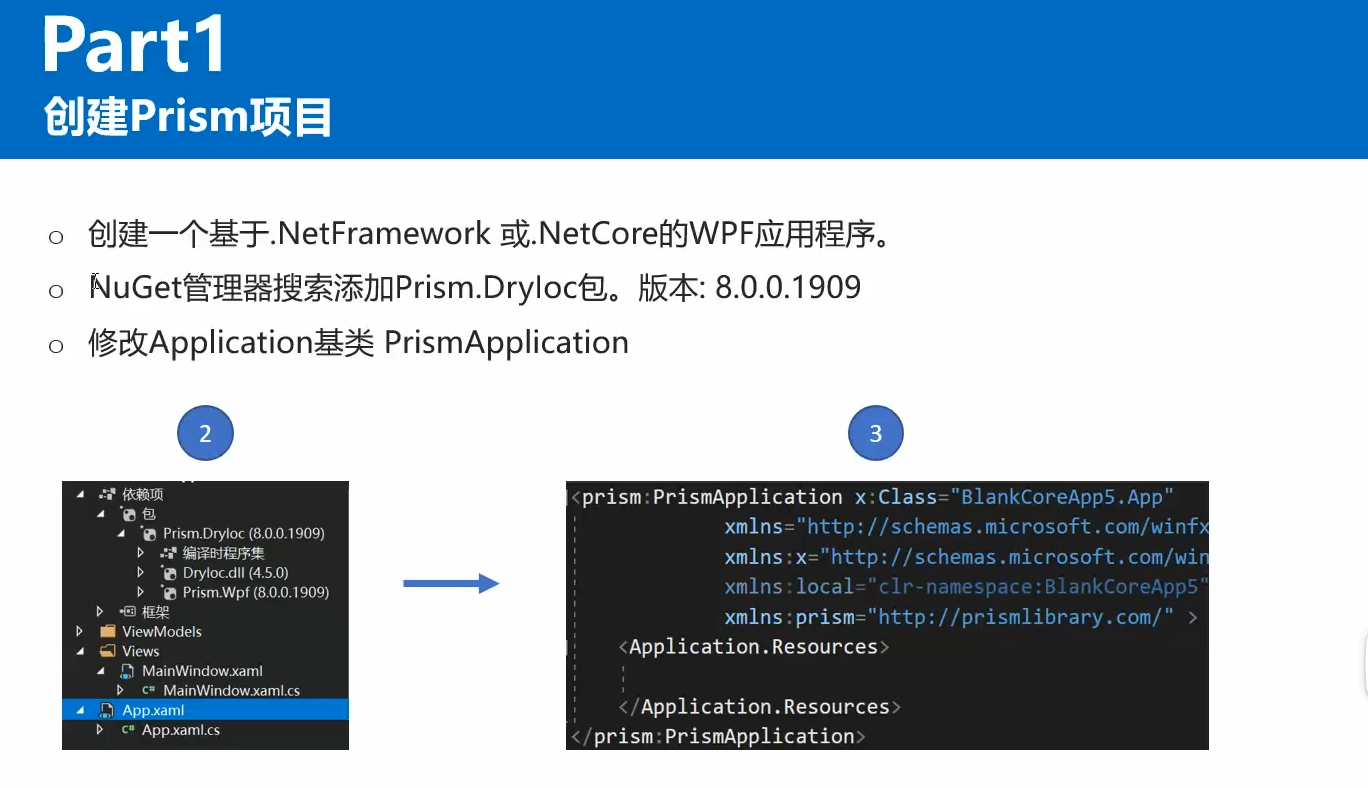Collapse the 包 packages node
The image size is (1368, 788).
[101, 514]
